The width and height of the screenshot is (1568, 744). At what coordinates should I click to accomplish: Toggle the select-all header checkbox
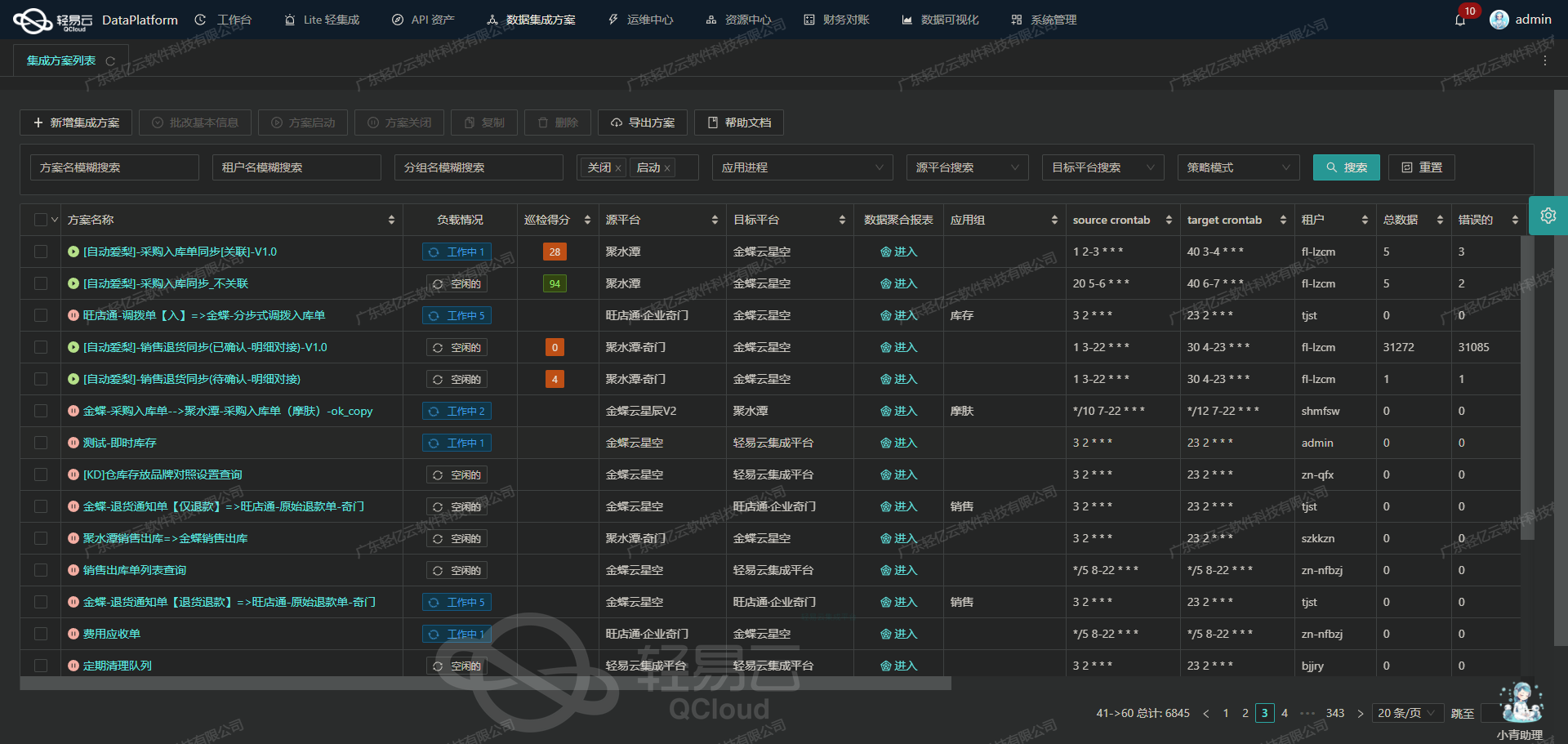click(x=41, y=220)
